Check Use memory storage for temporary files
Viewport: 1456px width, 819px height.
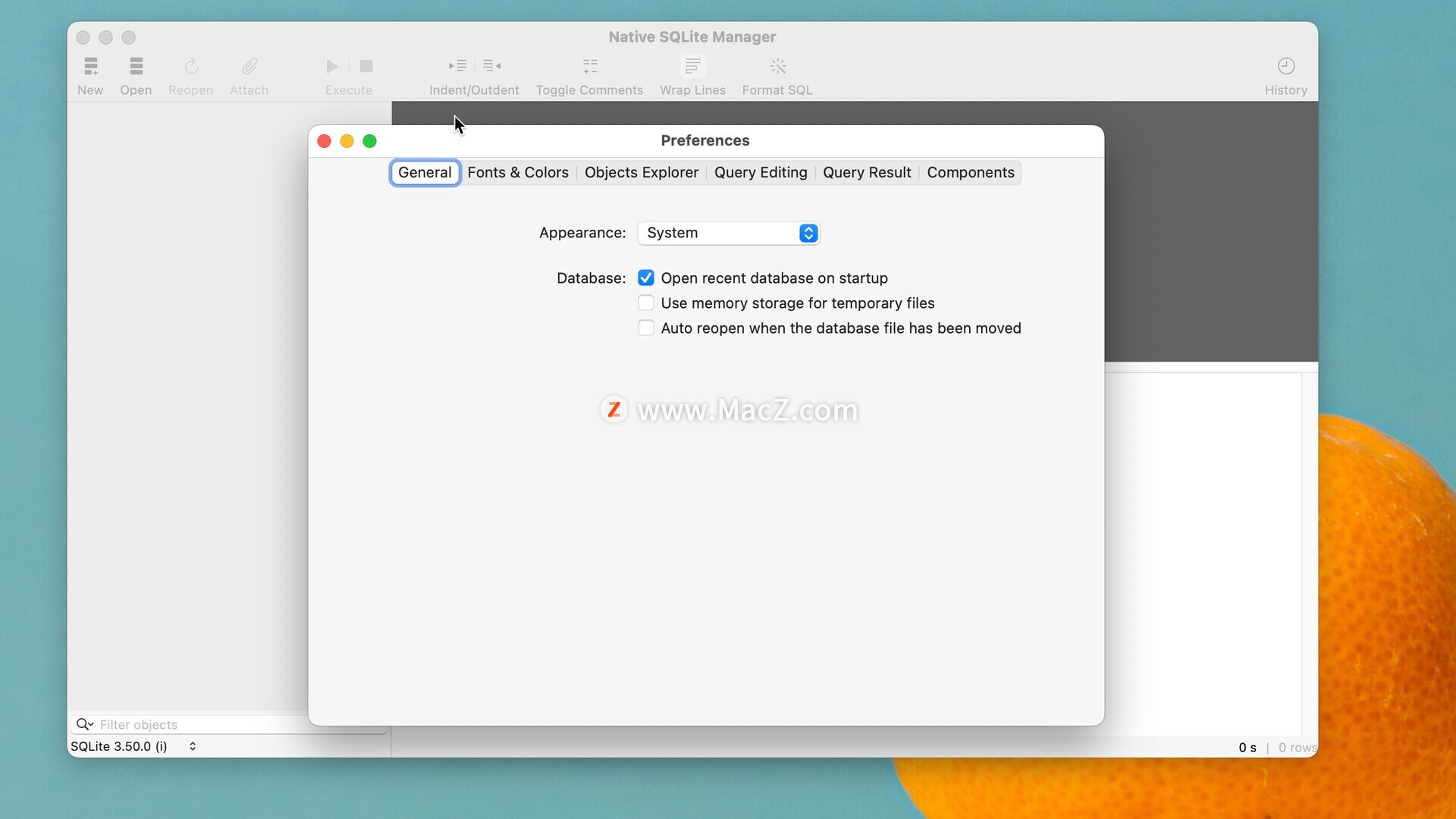[646, 303]
